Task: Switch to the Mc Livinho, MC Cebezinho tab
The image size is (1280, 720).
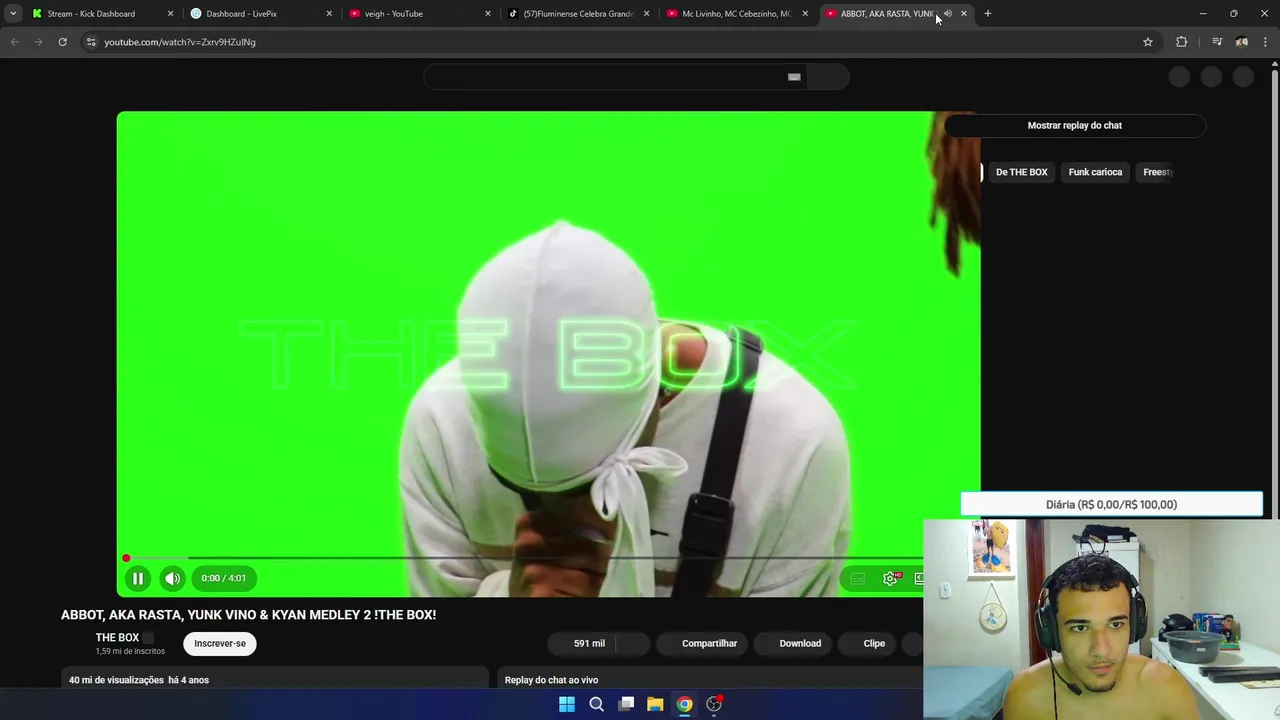Action: pos(736,14)
